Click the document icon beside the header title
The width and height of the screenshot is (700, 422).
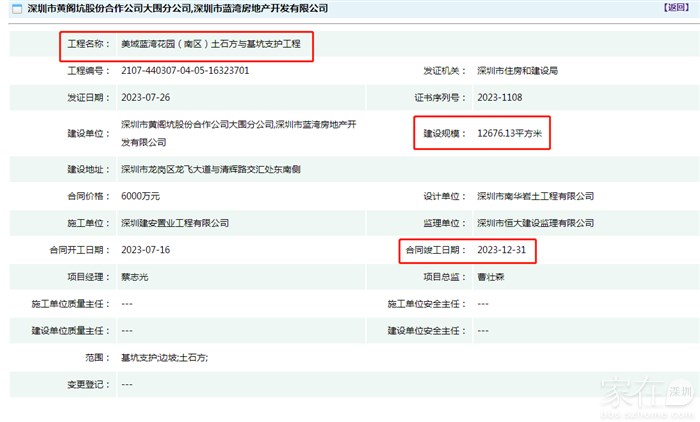[11, 8]
